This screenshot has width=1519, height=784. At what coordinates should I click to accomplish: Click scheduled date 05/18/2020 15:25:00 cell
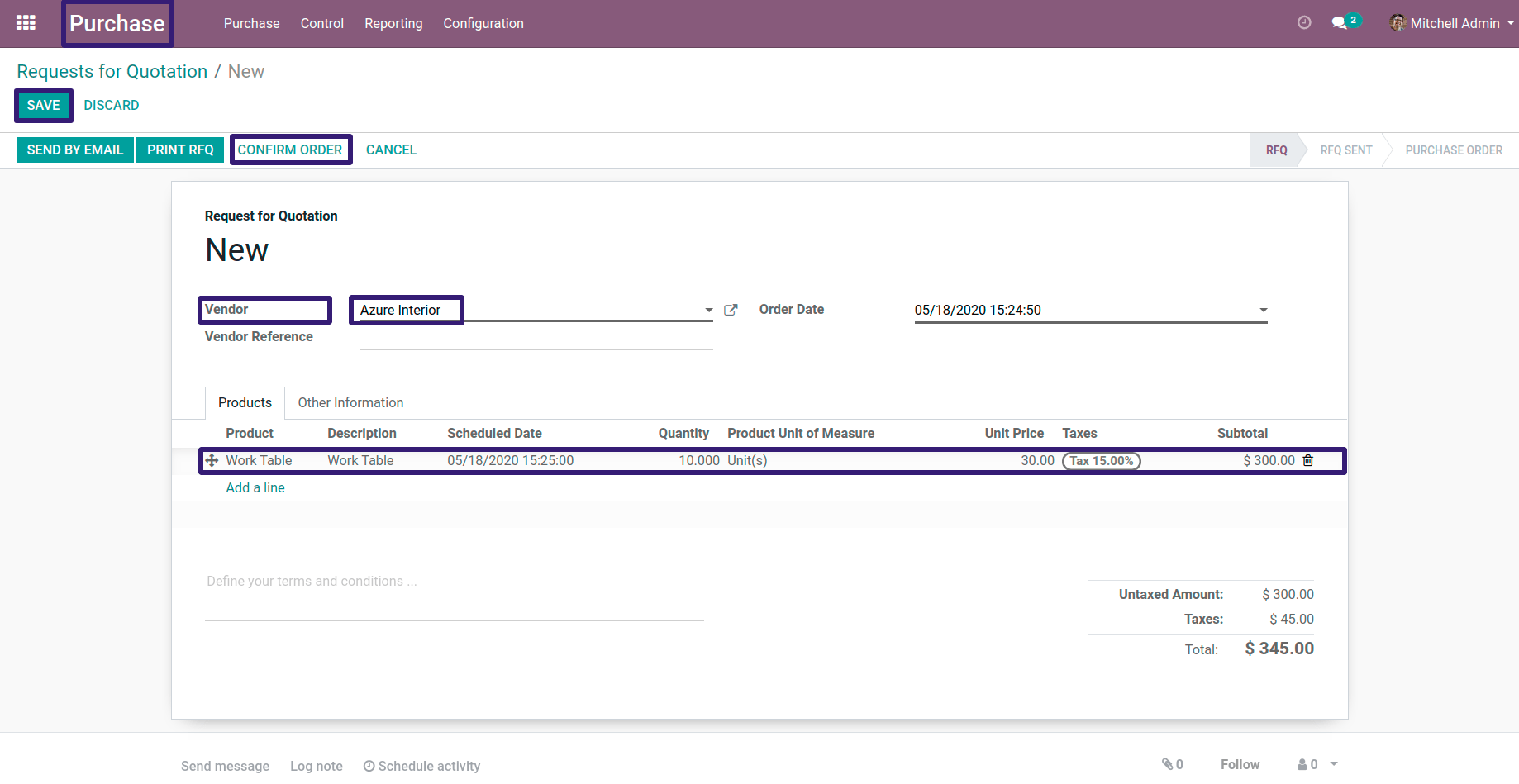pyautogui.click(x=510, y=460)
